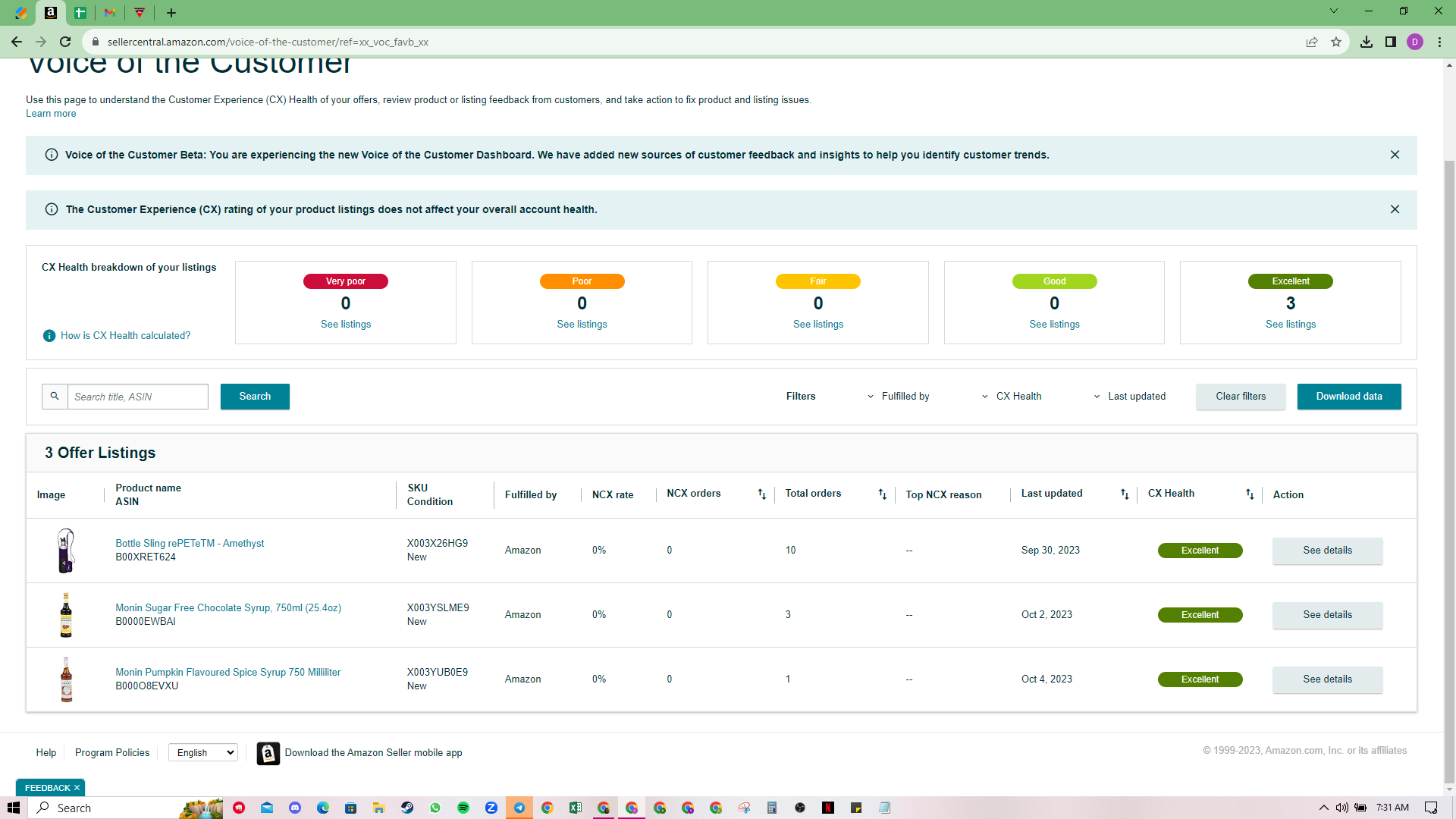See details for Bottle Sling Amethyst
The image size is (1456, 819).
click(x=1328, y=551)
